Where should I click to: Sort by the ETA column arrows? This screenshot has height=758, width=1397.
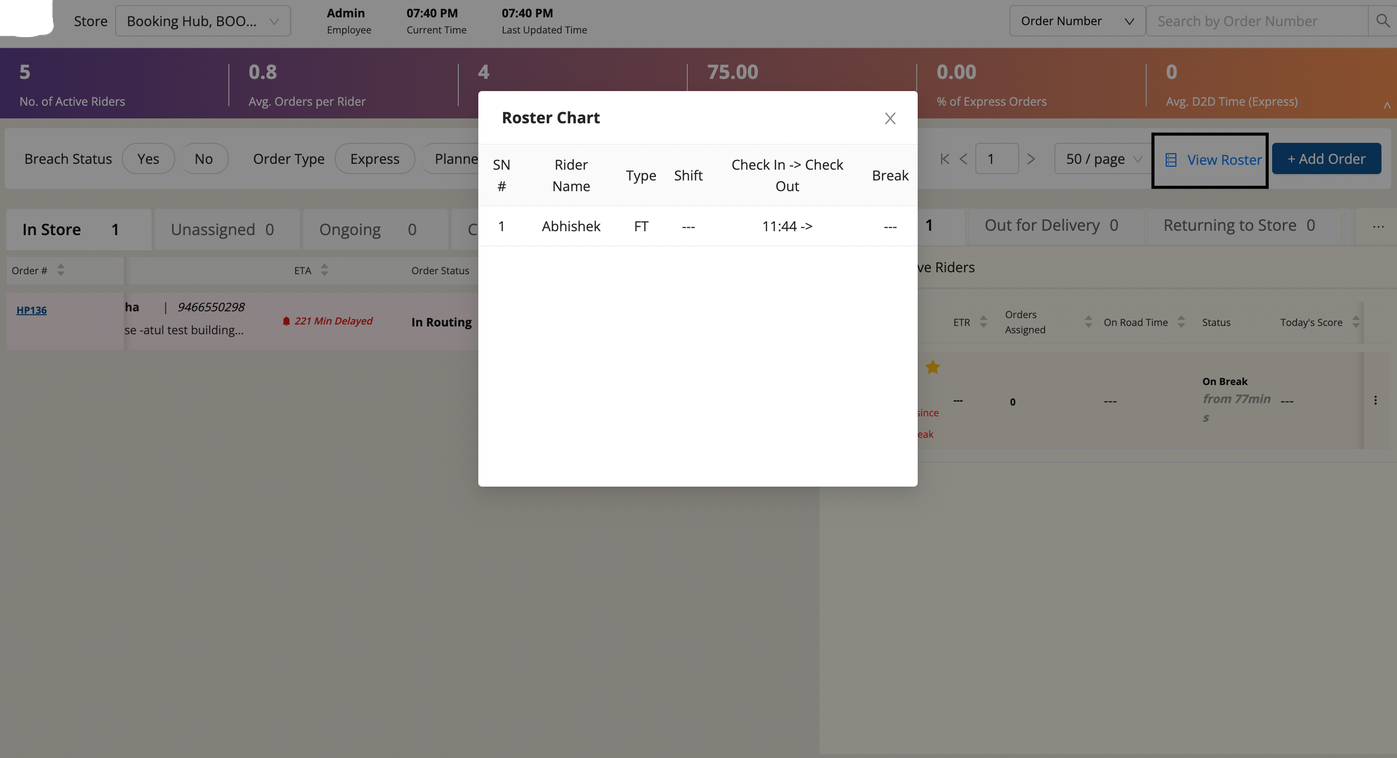[324, 270]
